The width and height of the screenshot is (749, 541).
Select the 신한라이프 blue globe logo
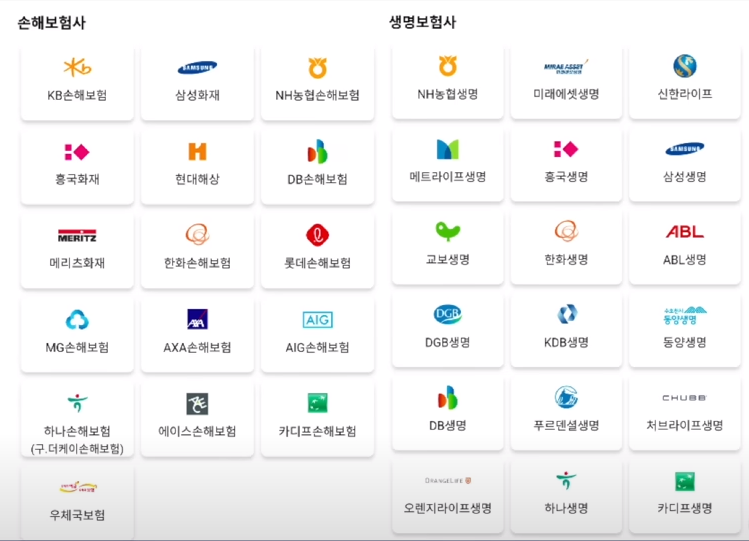click(685, 66)
